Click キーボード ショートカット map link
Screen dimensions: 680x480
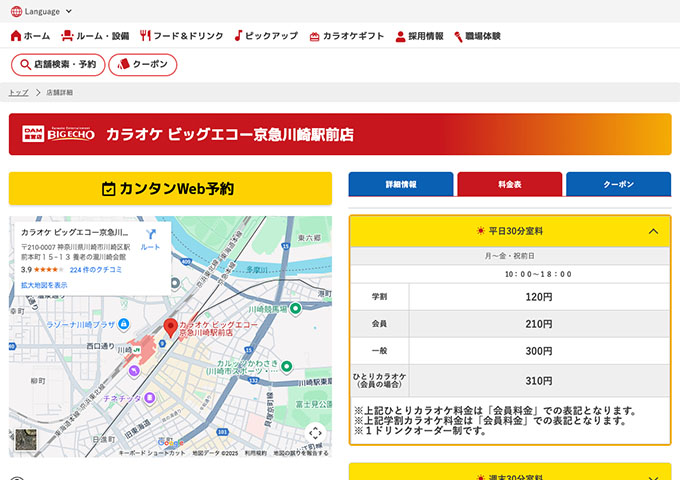(152, 453)
